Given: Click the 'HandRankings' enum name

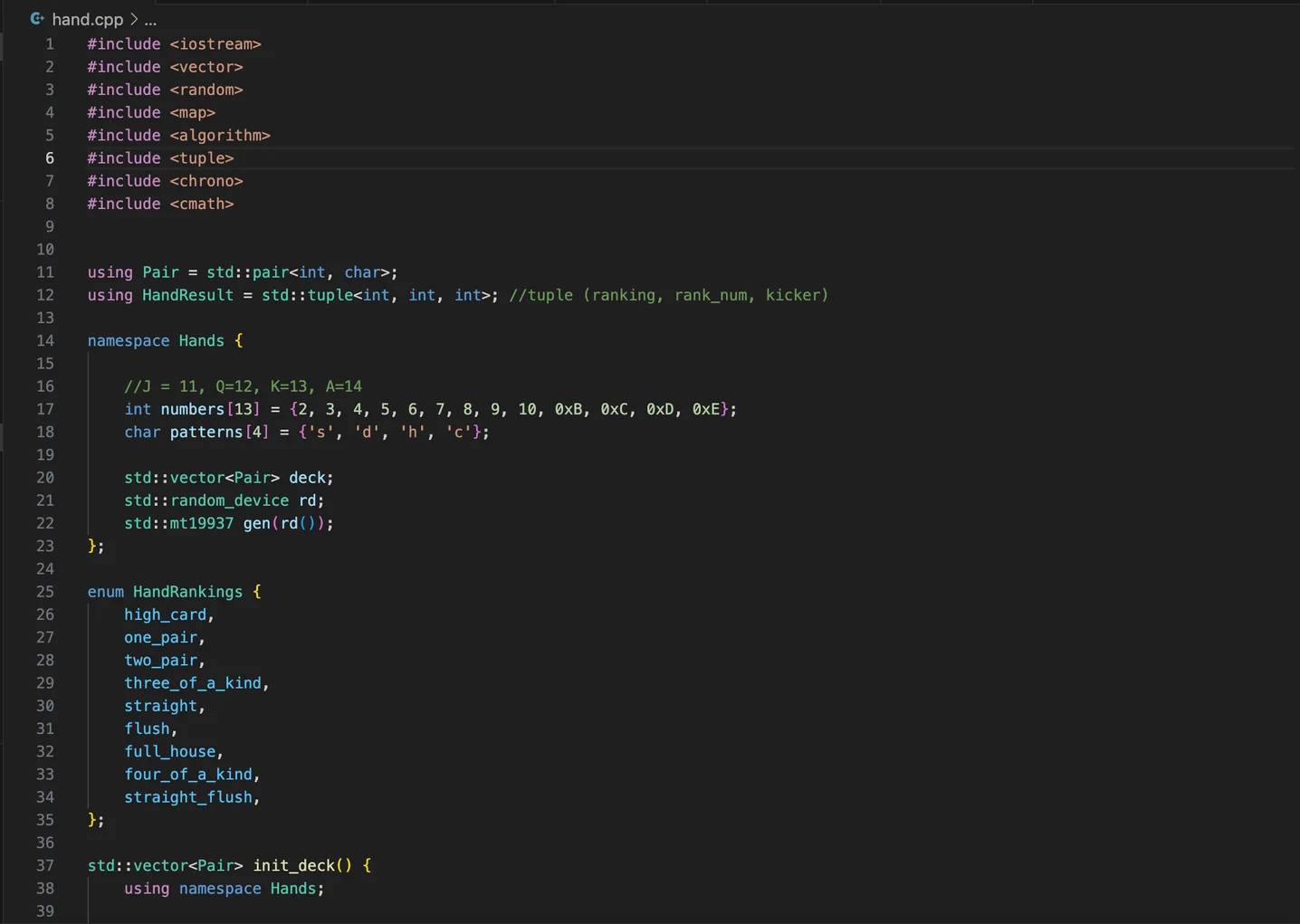Looking at the screenshot, I should 188,592.
